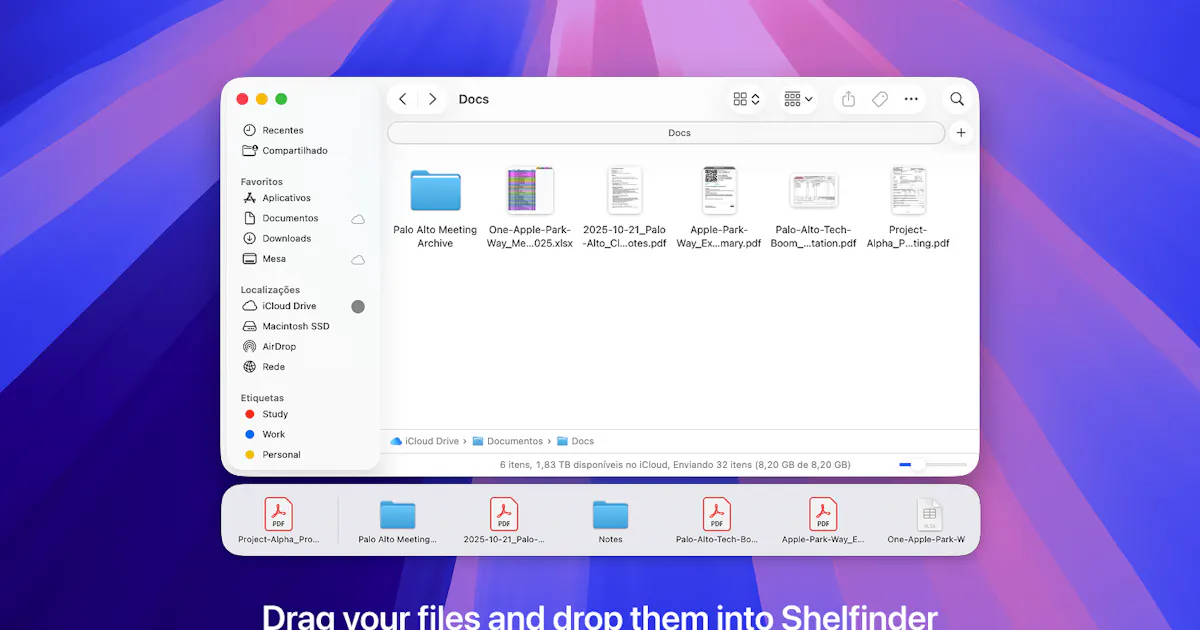
Task: Click the cloud icon next to Mesa
Action: 358,259
